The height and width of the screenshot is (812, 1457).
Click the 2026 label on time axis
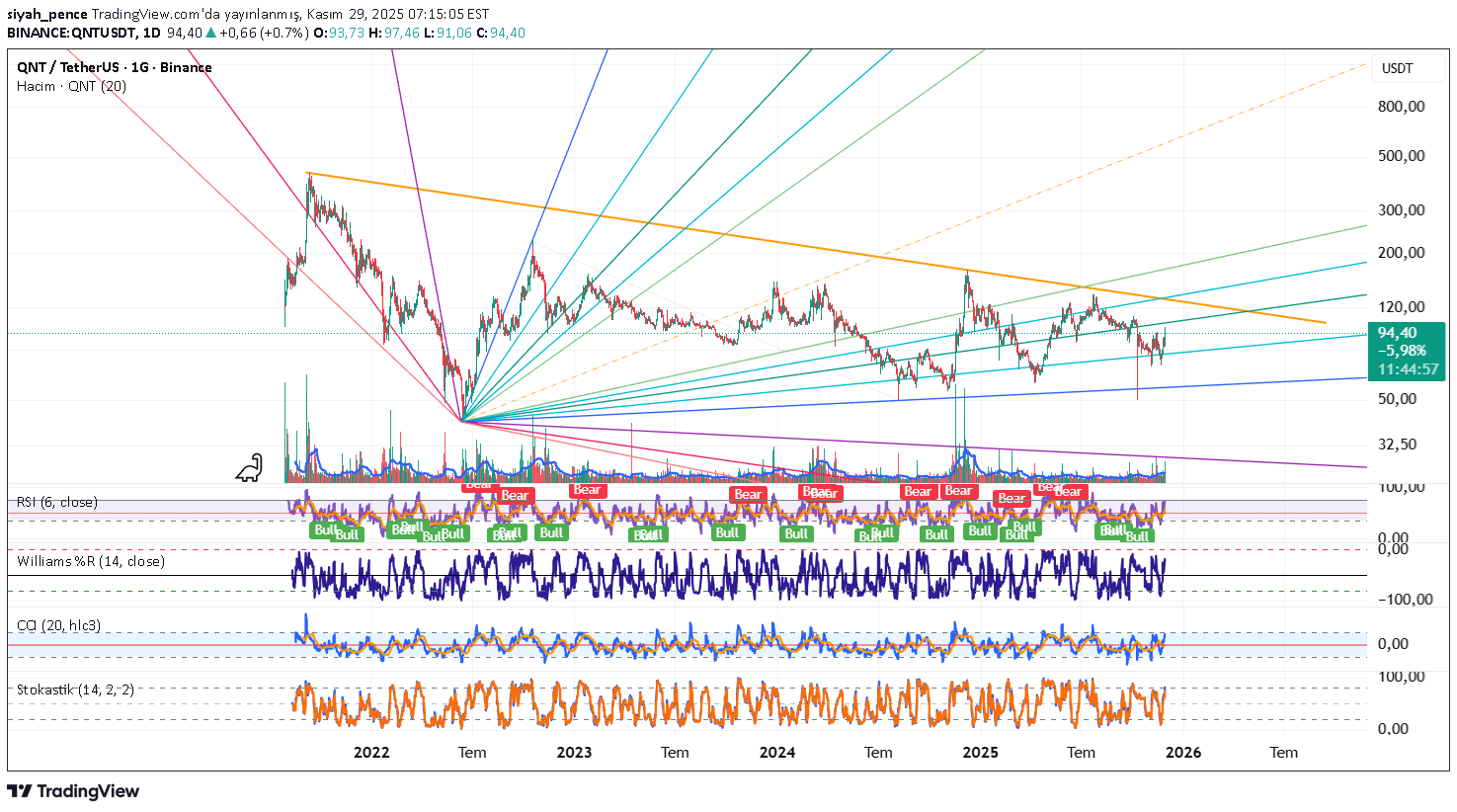pyautogui.click(x=1183, y=753)
